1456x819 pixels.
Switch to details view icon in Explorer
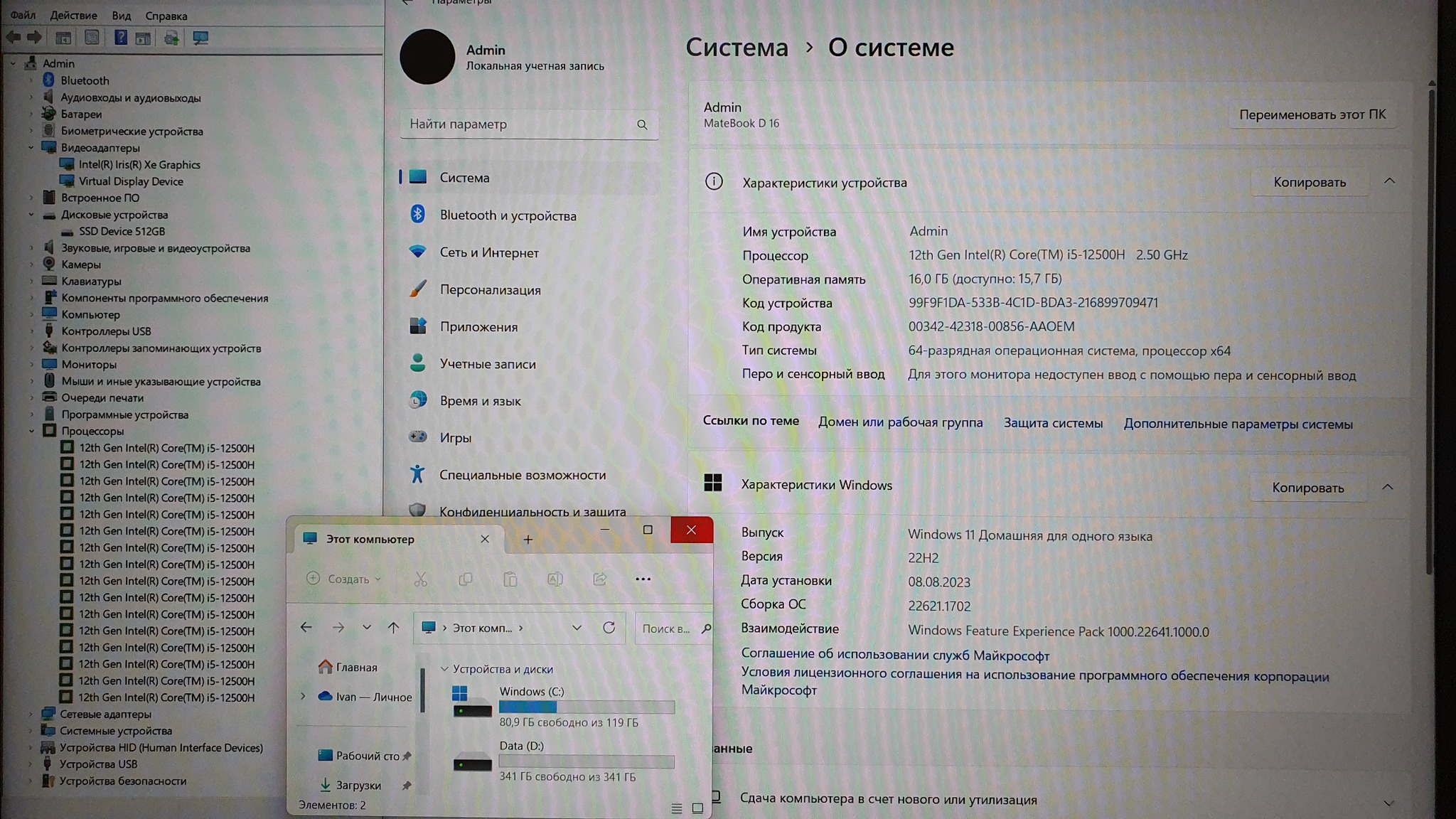point(676,808)
